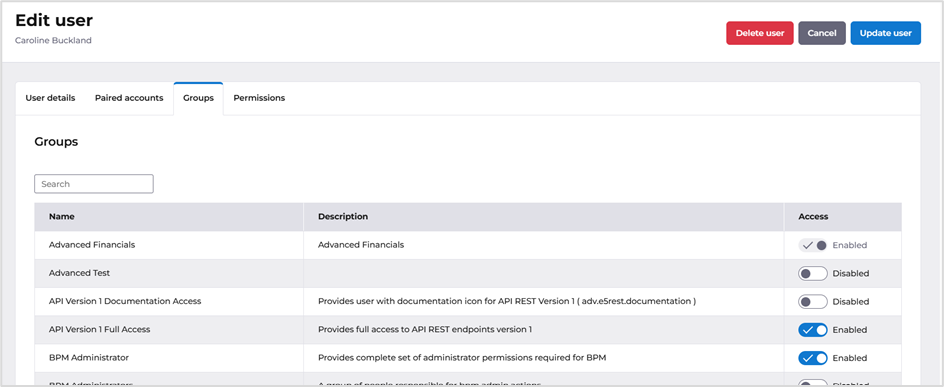944x387 pixels.
Task: Click 'Provides full access to API REST endpoints' text
Action: coord(425,329)
